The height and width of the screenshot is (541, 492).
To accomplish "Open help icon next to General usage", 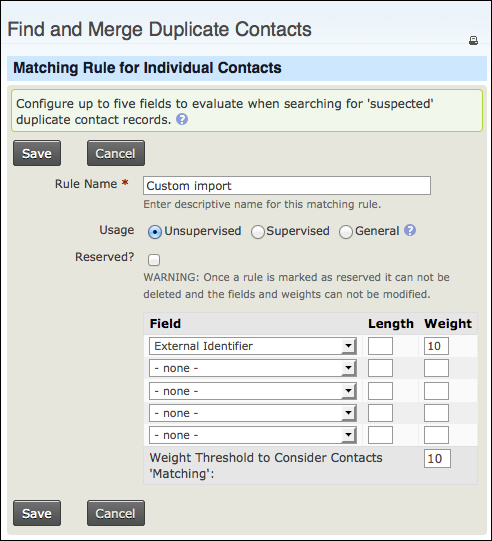I will pos(410,230).
